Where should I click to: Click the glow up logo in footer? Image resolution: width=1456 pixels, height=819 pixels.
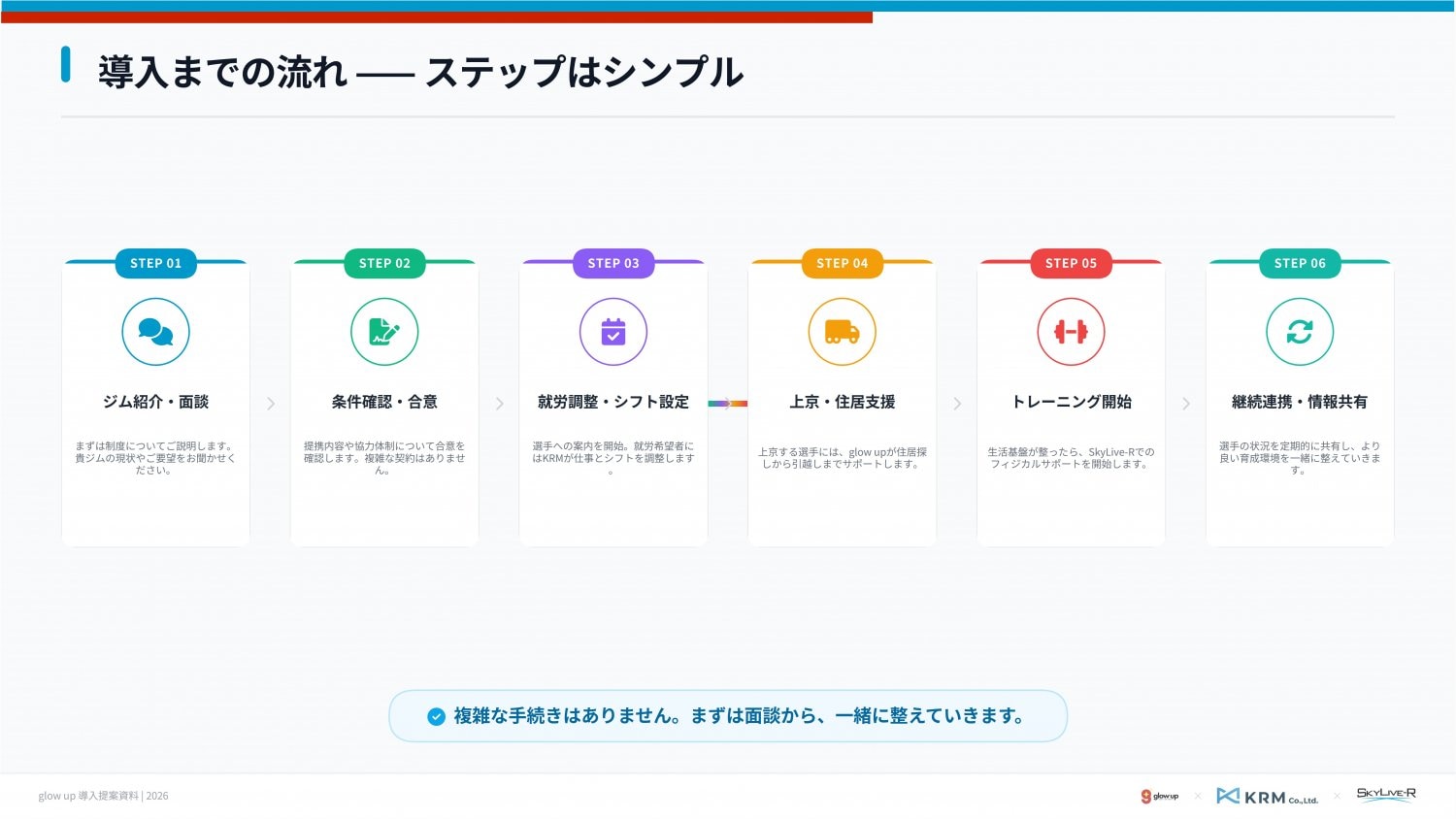(x=1160, y=797)
